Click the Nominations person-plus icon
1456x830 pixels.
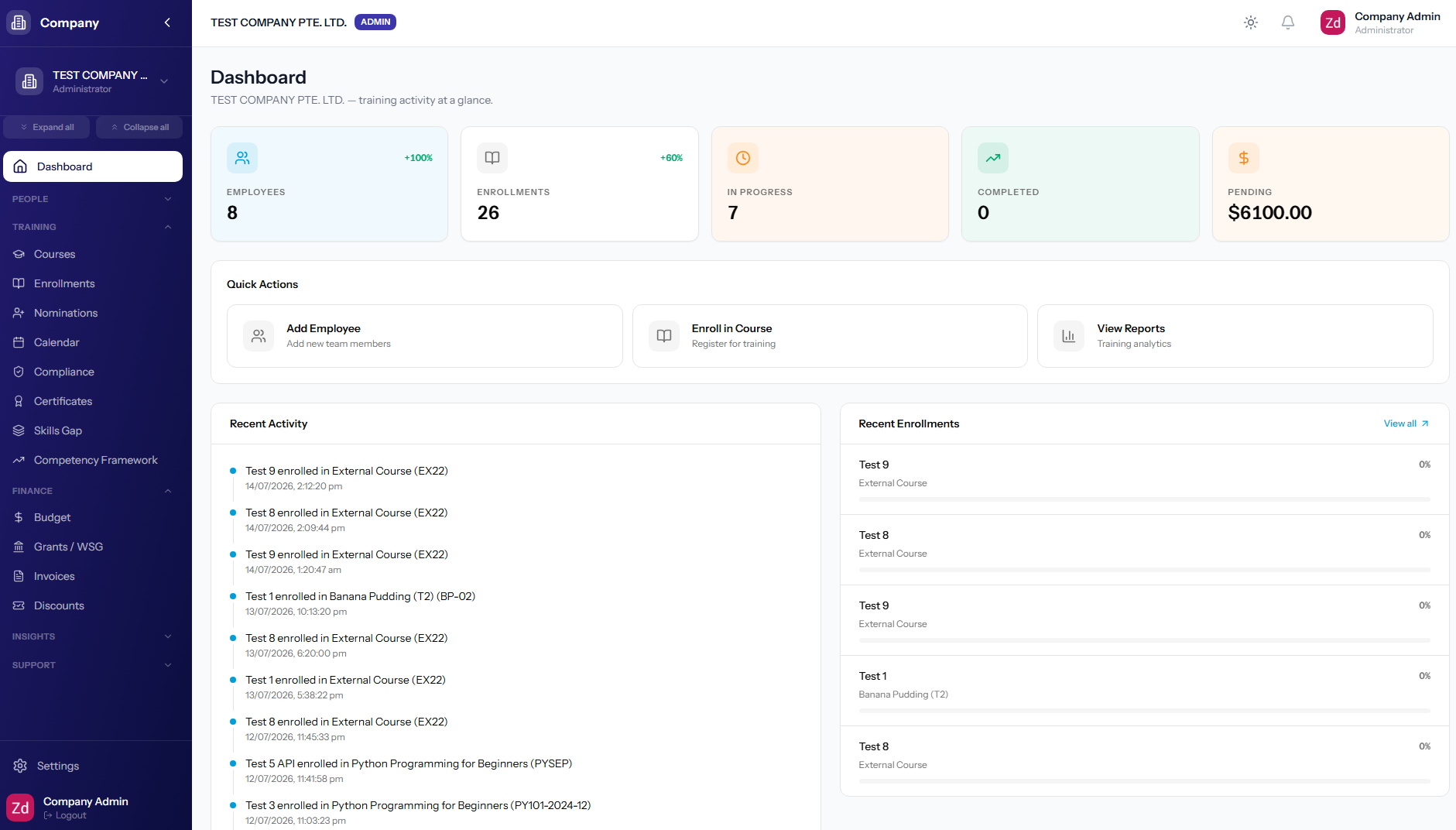tap(19, 313)
